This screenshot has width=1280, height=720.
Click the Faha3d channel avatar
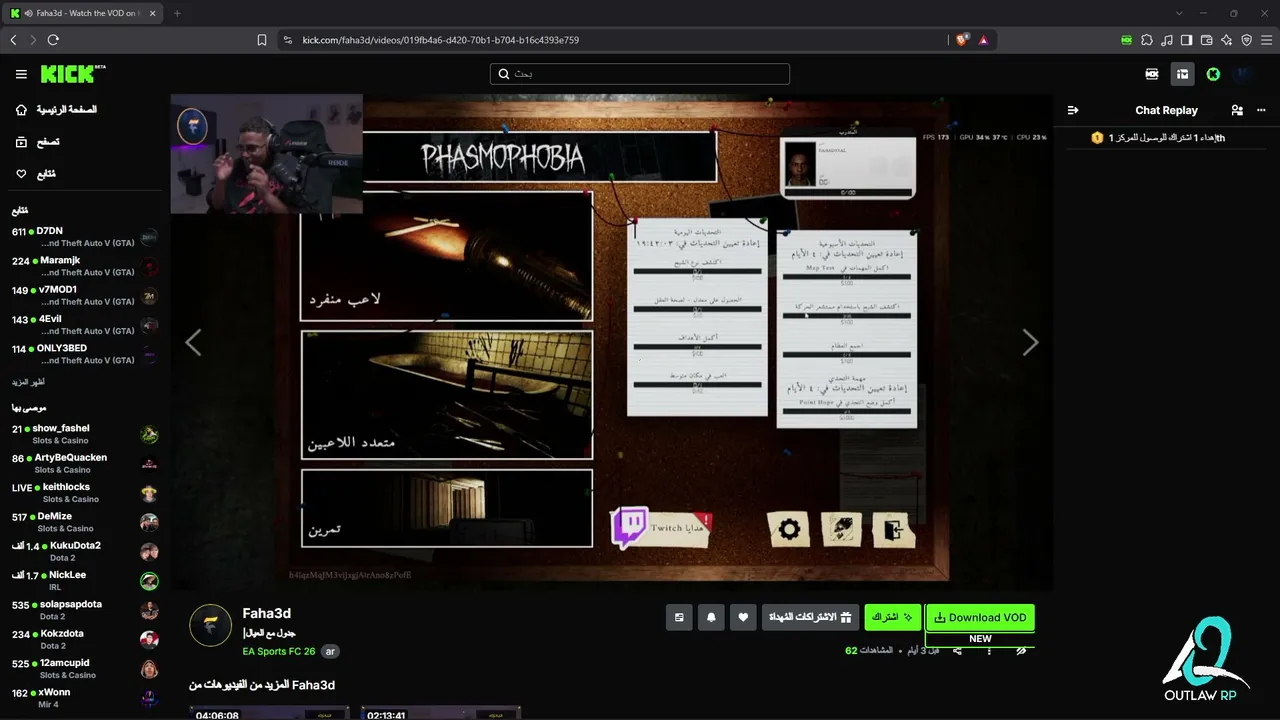(x=211, y=625)
